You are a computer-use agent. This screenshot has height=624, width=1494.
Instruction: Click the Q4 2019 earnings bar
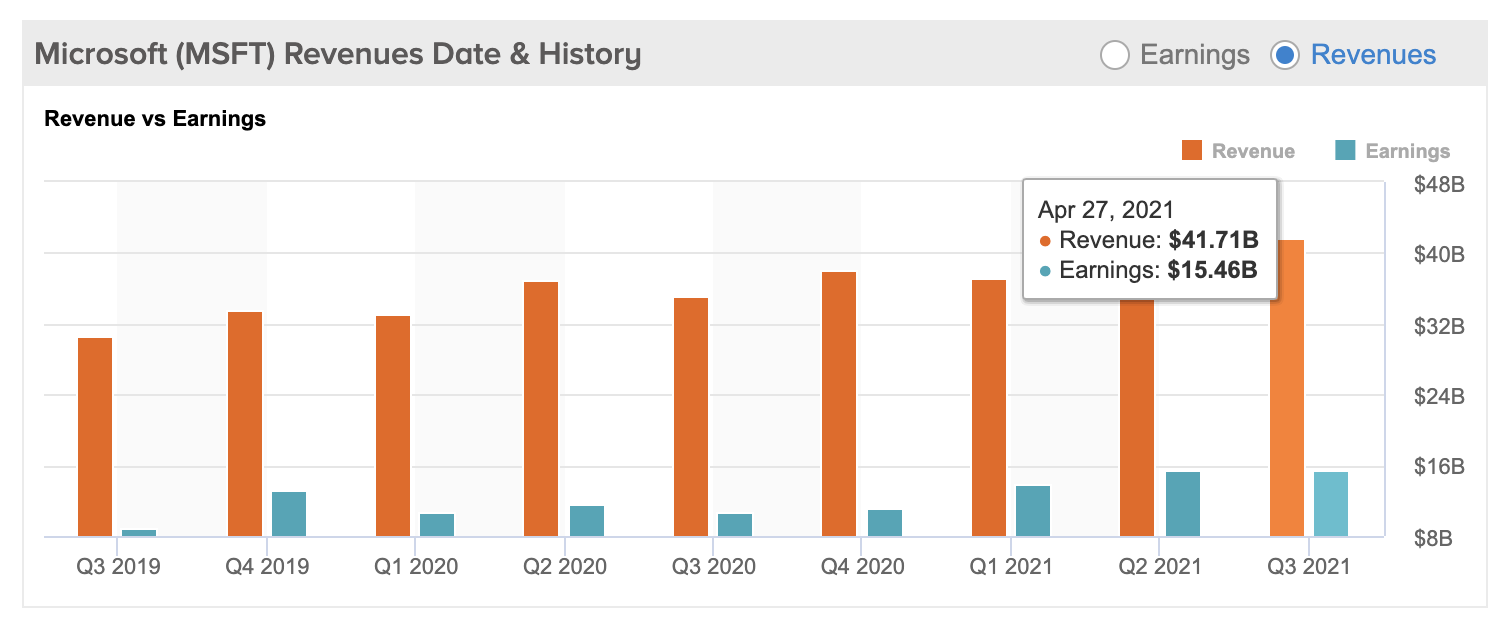click(289, 514)
